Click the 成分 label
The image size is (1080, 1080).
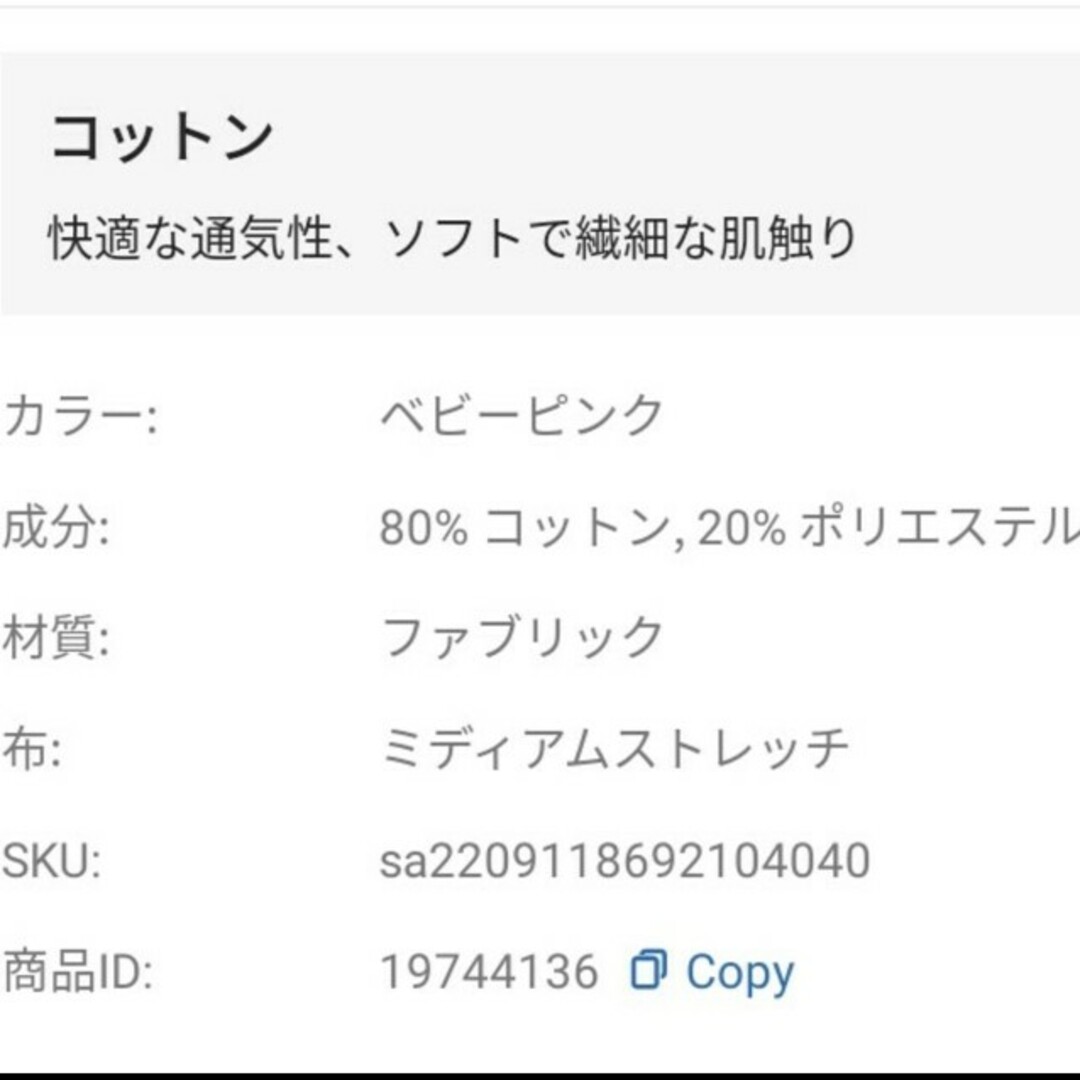click(56, 528)
